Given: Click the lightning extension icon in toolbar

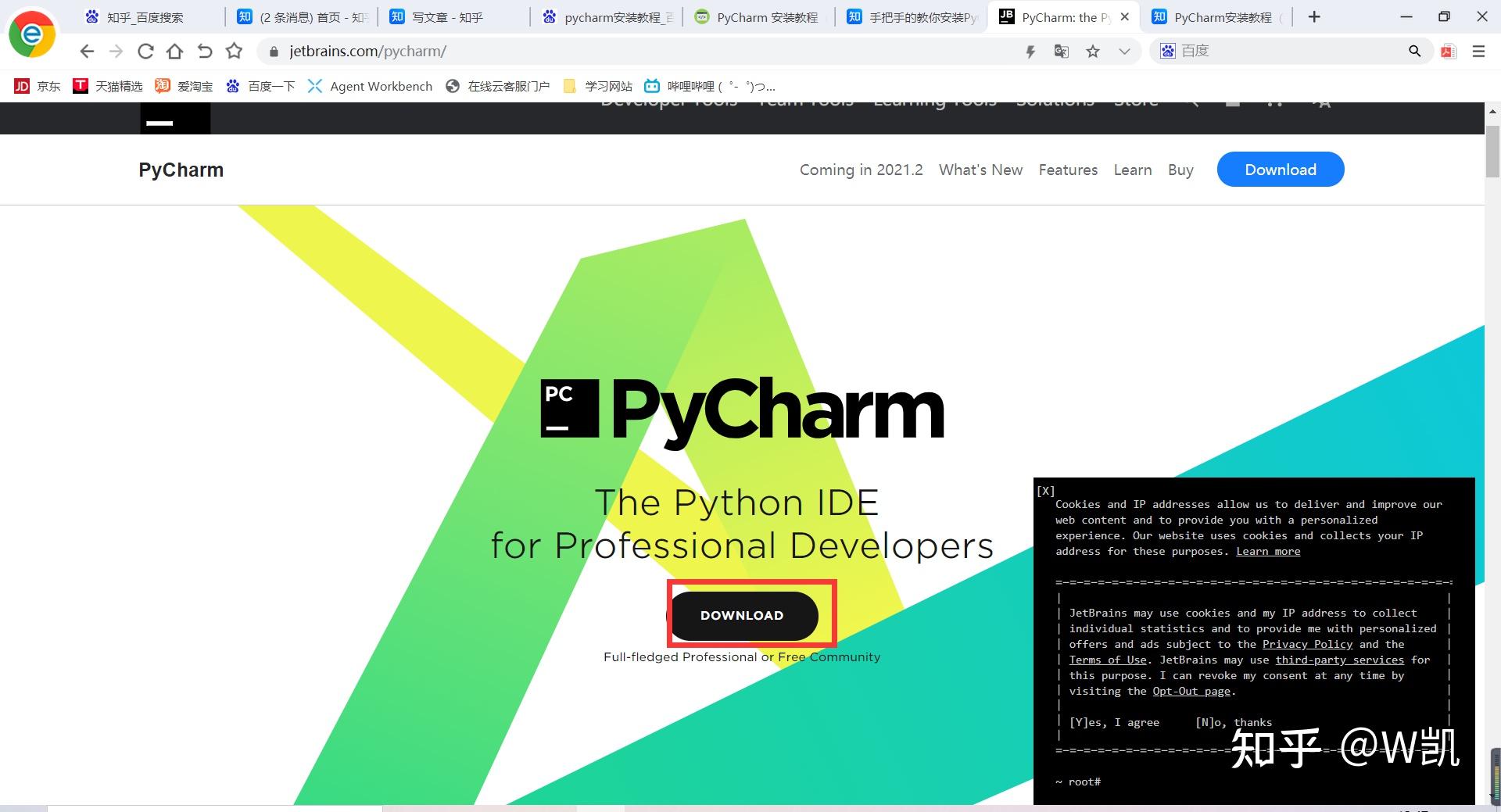Looking at the screenshot, I should pyautogui.click(x=1030, y=51).
